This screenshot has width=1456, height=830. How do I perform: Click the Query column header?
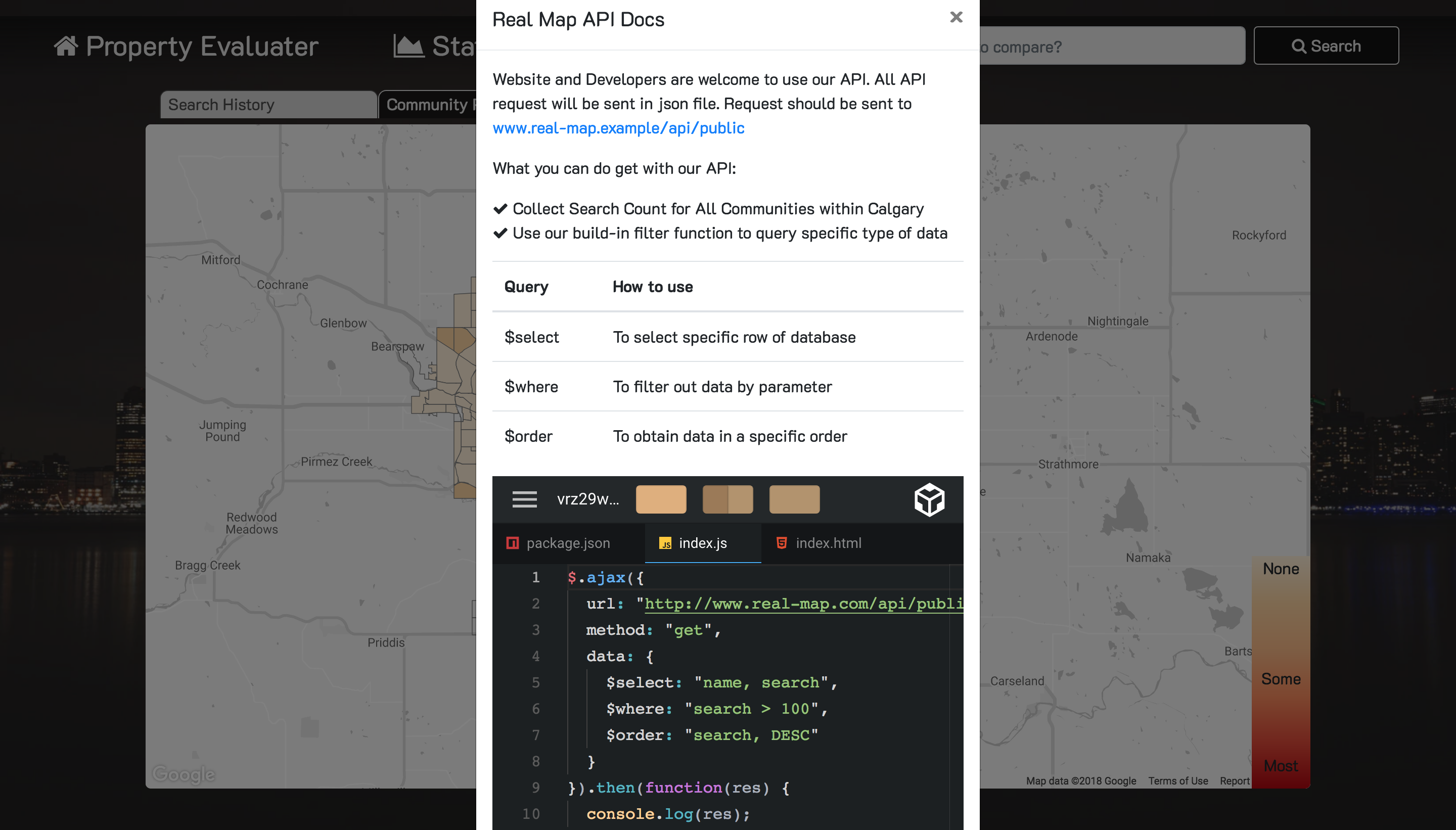click(x=526, y=287)
